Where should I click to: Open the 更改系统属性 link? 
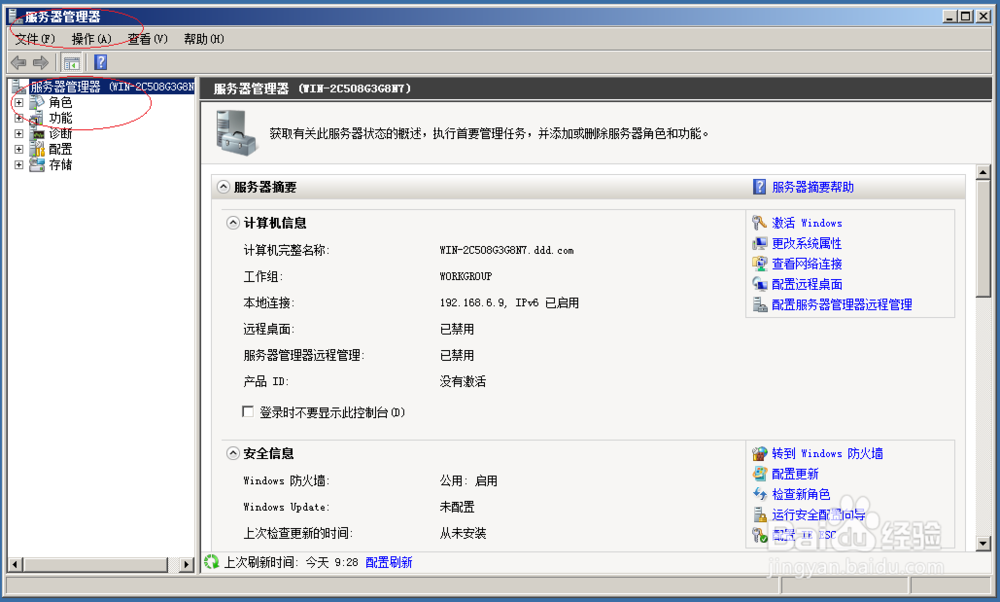pyautogui.click(x=807, y=243)
